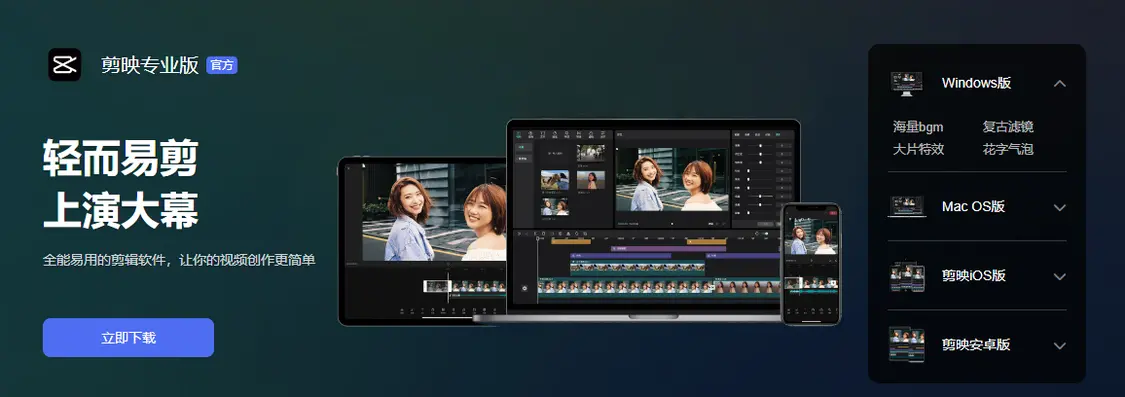
Task: Click the 立即下载 download button
Action: click(128, 337)
